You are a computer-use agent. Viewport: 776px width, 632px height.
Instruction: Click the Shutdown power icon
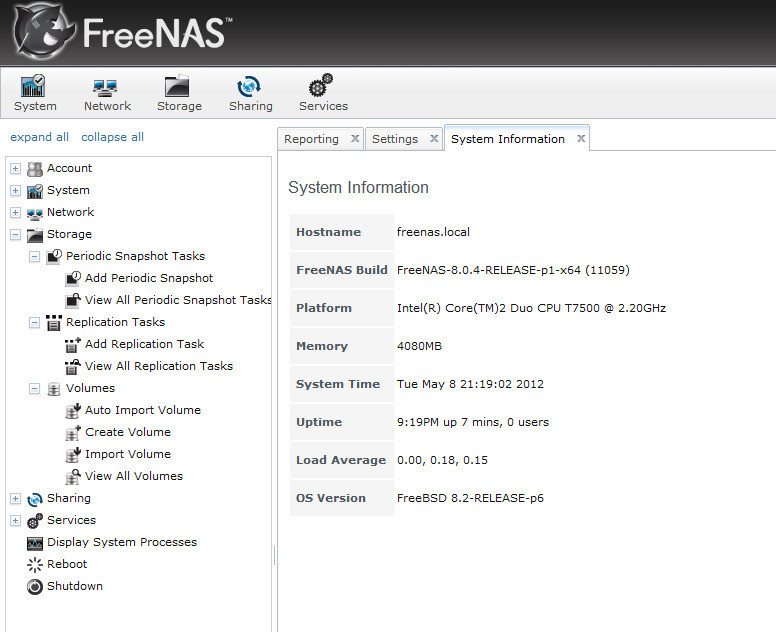point(35,586)
